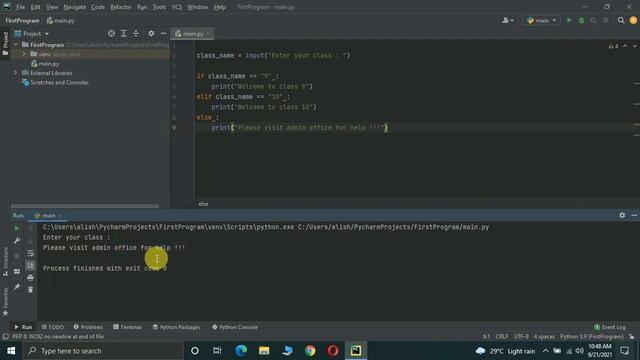
Task: Open Python 3.9 interpreter selector
Action: [591, 337]
